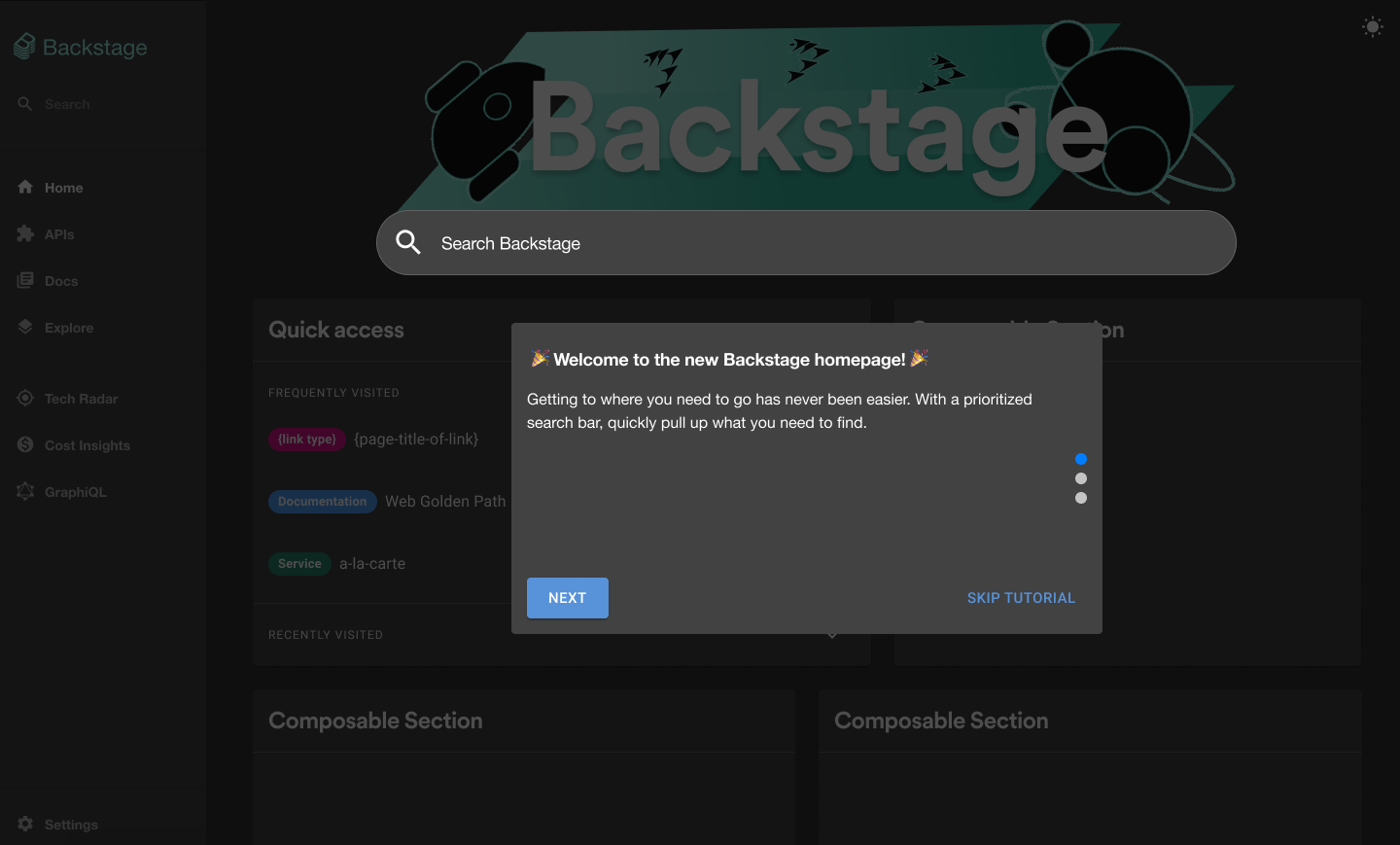Click the {link type} tag chip
Image resolution: width=1400 pixels, height=845 pixels.
(x=307, y=440)
